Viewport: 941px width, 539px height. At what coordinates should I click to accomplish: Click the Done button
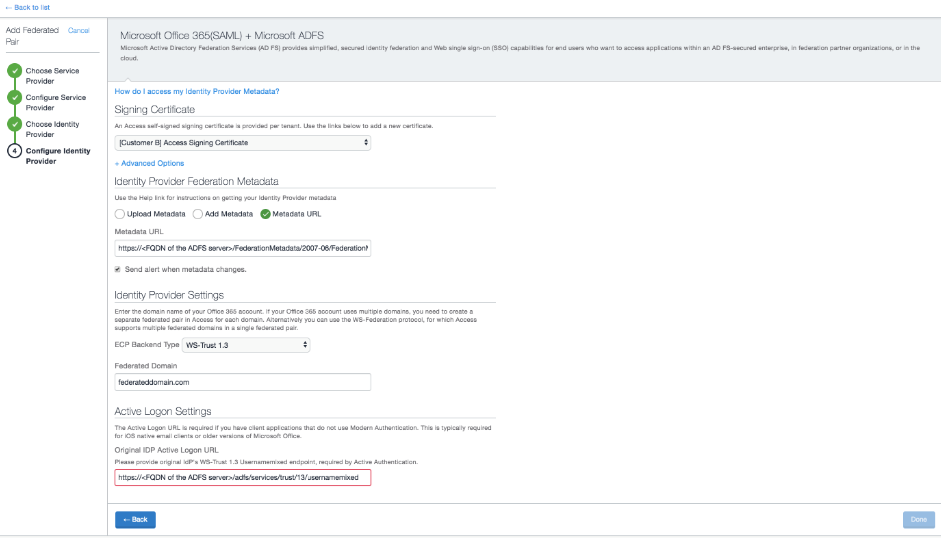919,520
